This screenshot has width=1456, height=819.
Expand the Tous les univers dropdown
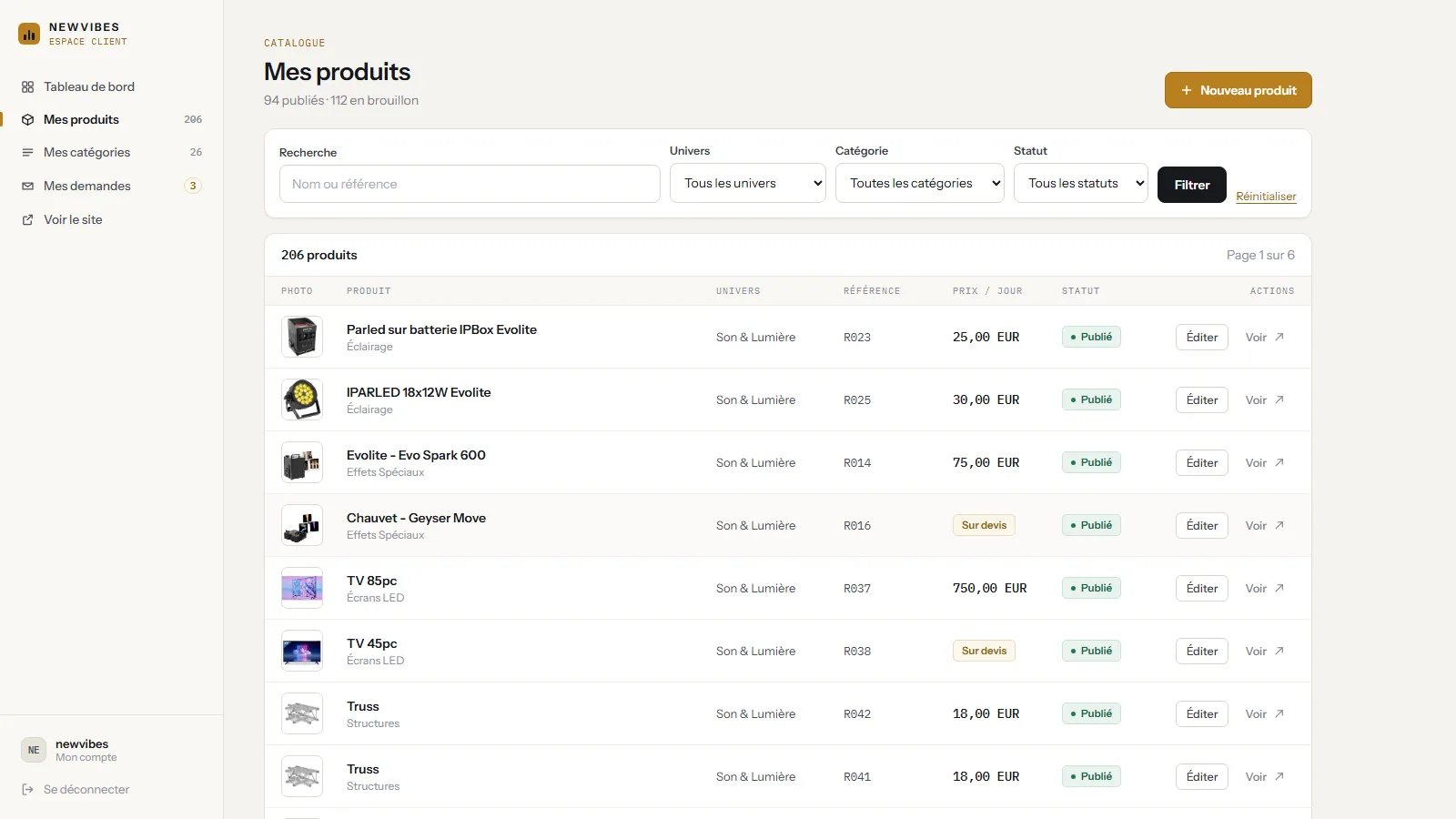tap(748, 183)
